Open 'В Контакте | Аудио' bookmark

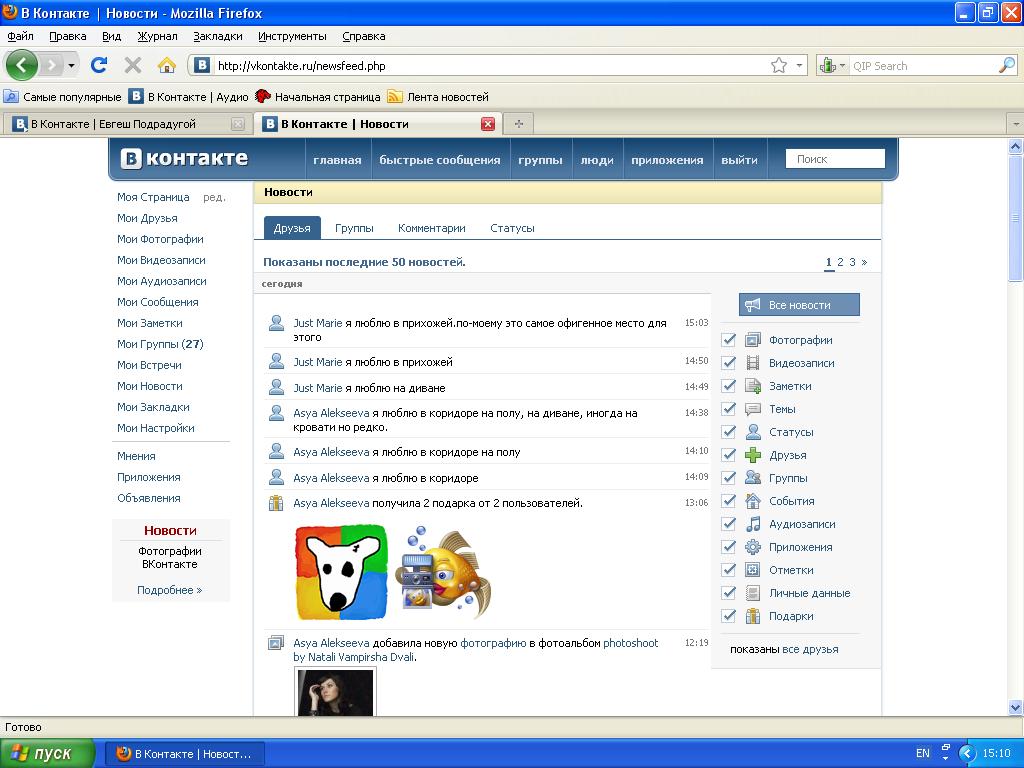pos(189,97)
